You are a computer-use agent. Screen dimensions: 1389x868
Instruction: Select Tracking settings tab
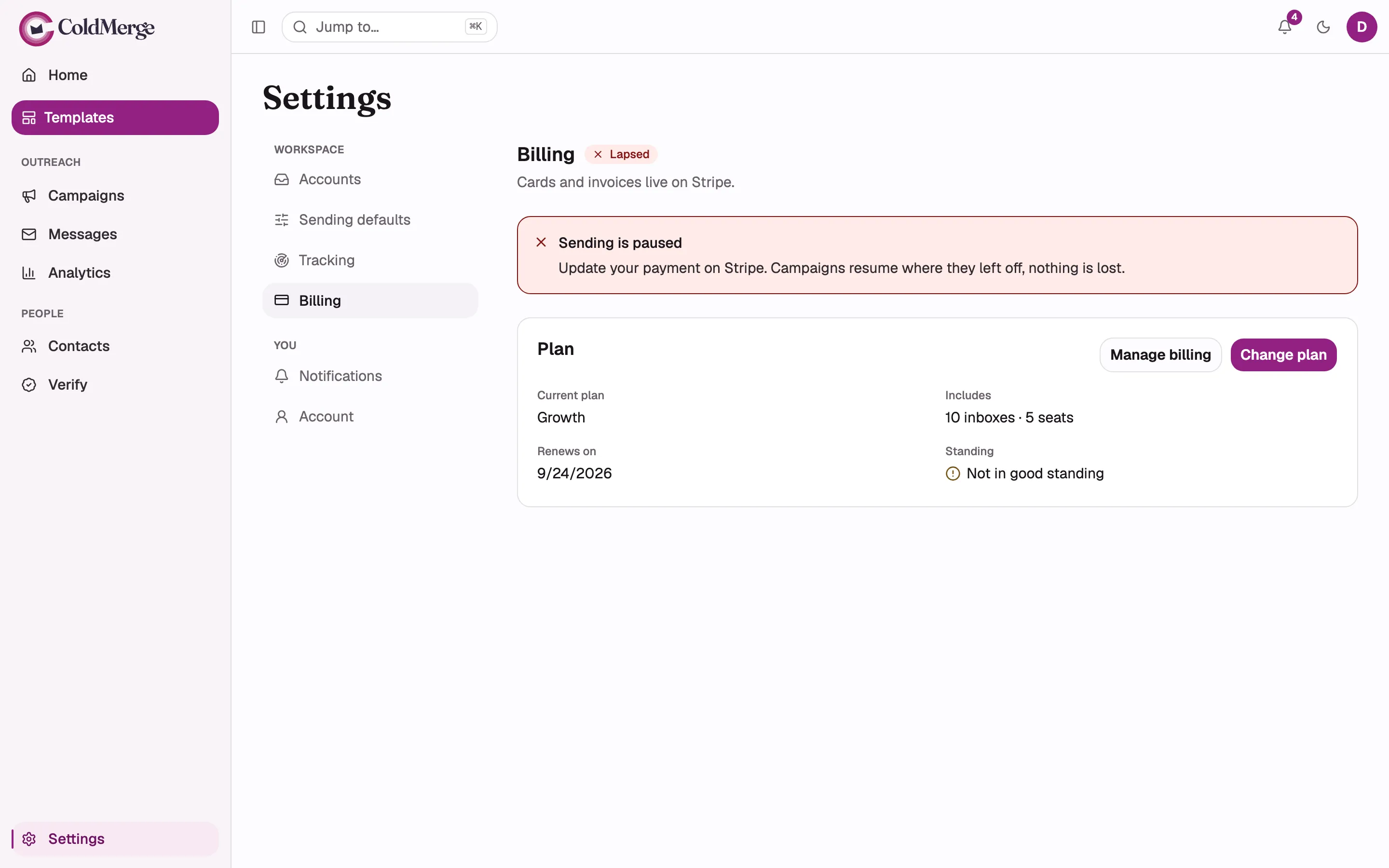pos(370,260)
